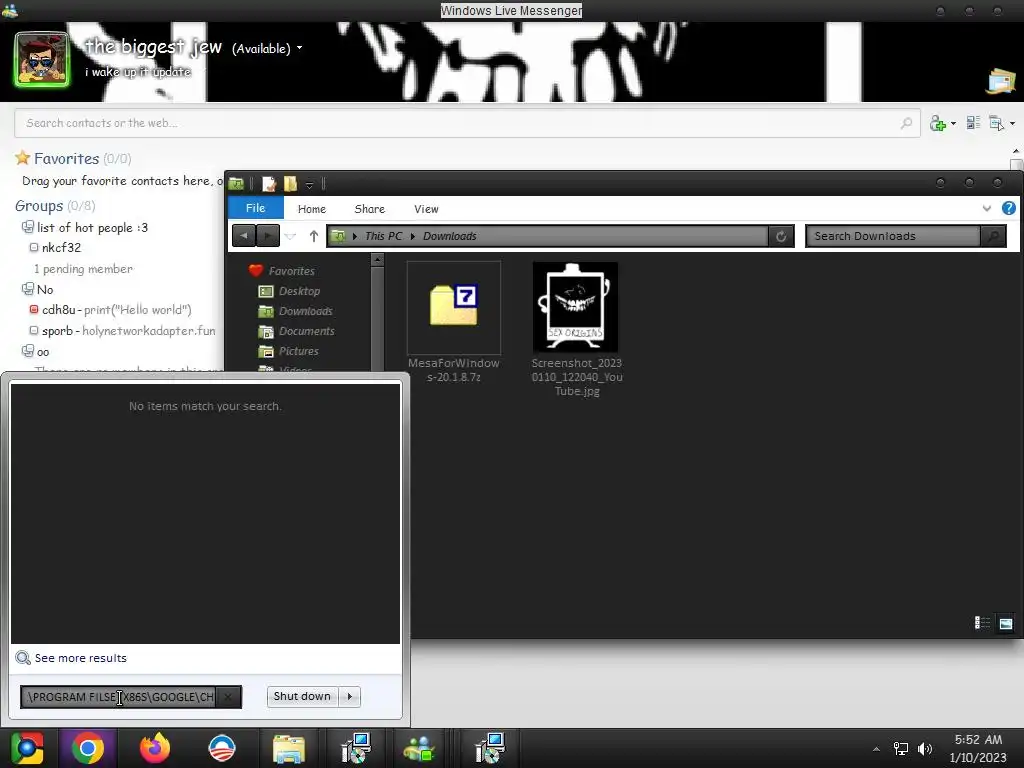Open the network icon in system tray
Screen dimensions: 1024x768
[901, 748]
